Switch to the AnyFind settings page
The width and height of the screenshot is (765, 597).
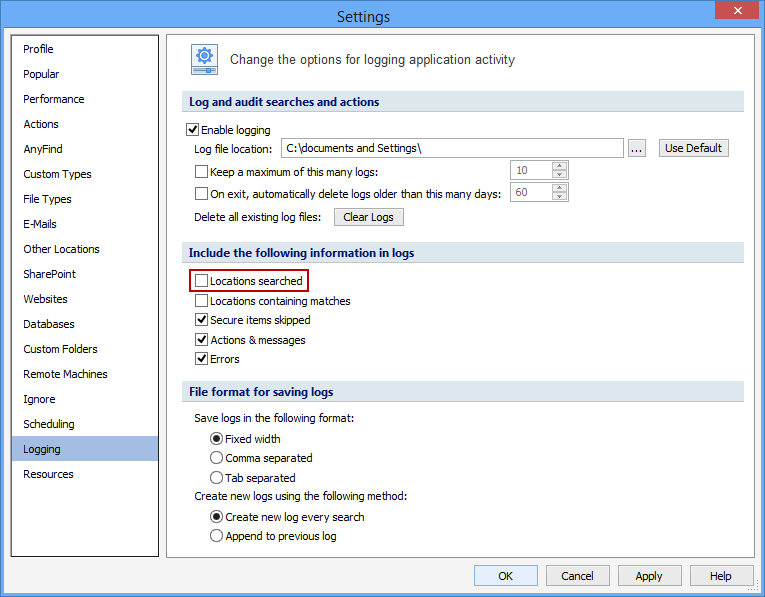point(43,149)
